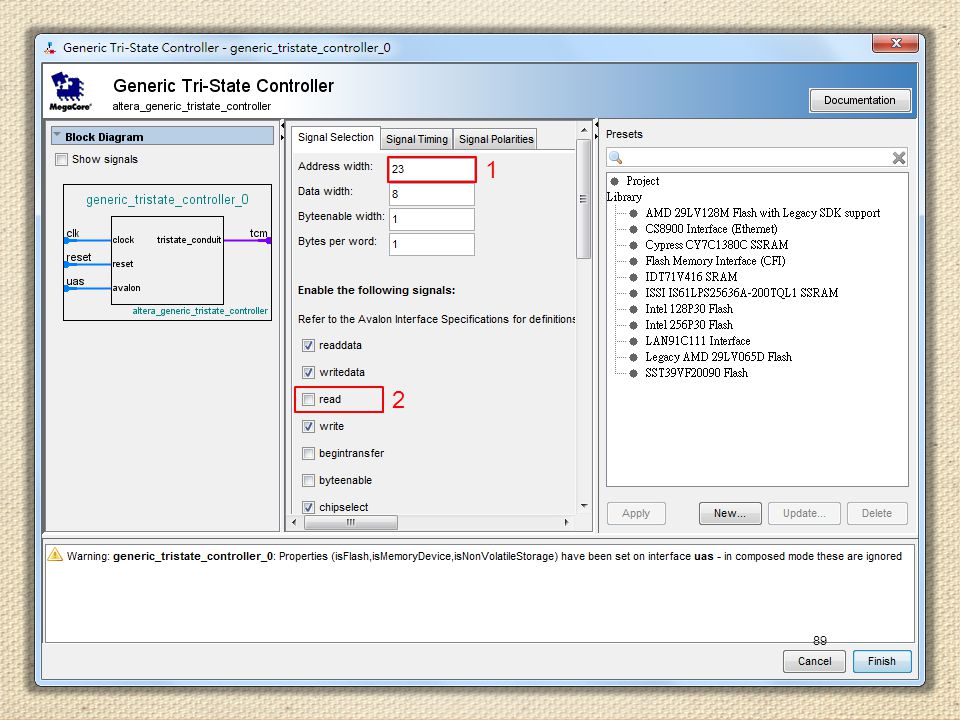Select the Cypress CY7C1380C SSRAM preset
The image size is (960, 720).
tap(716, 245)
